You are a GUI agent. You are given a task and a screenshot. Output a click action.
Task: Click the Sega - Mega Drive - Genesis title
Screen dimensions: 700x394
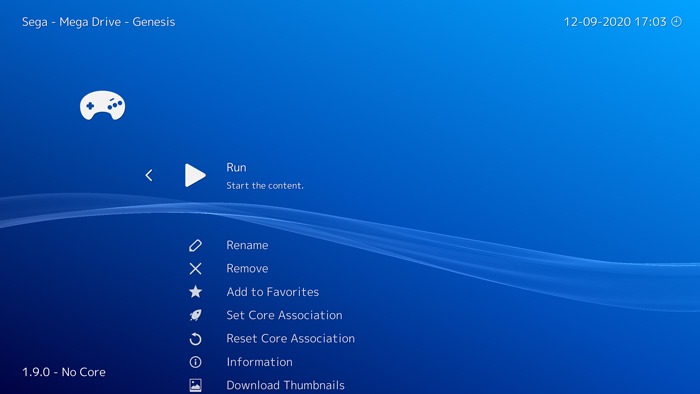pos(99,22)
